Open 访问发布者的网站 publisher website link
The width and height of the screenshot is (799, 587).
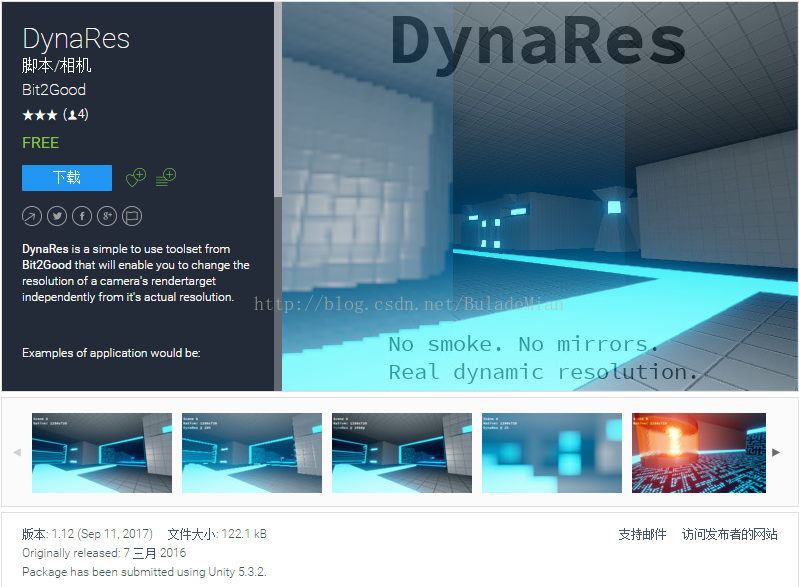click(729, 534)
